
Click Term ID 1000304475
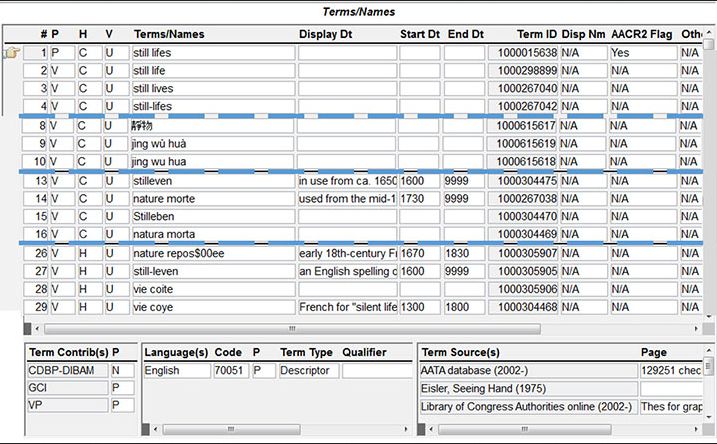coord(523,181)
